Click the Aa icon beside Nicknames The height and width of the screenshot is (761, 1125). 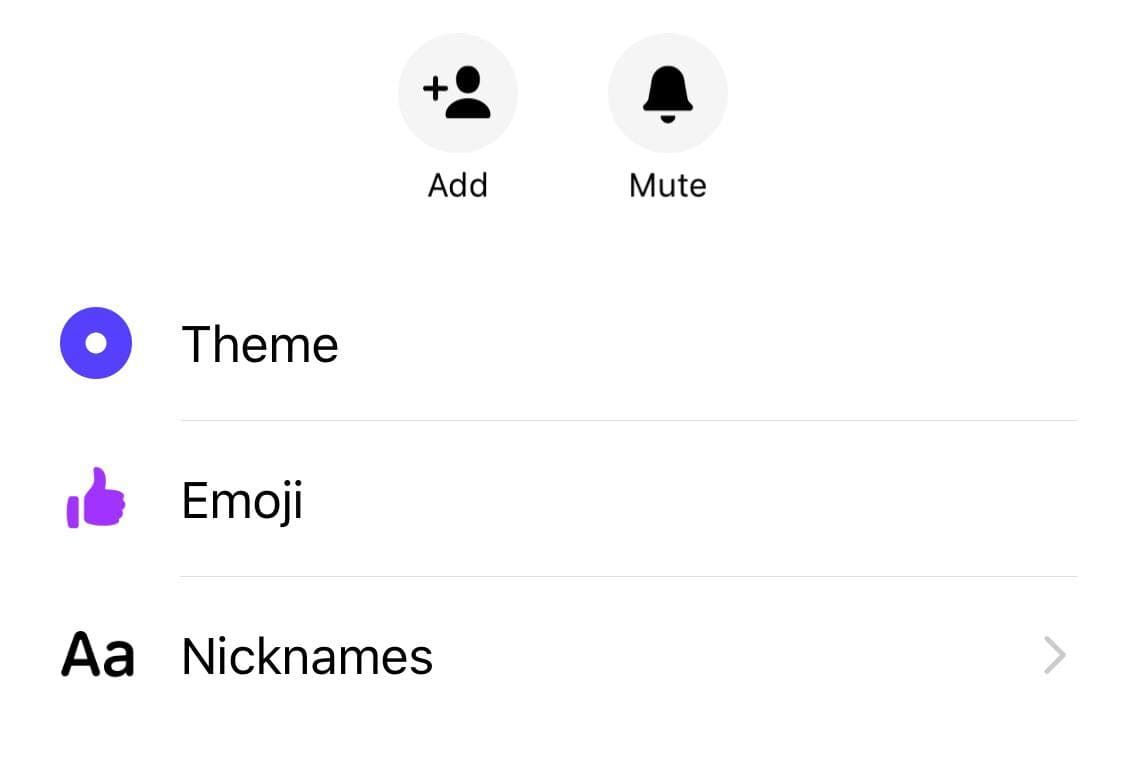tap(97, 656)
